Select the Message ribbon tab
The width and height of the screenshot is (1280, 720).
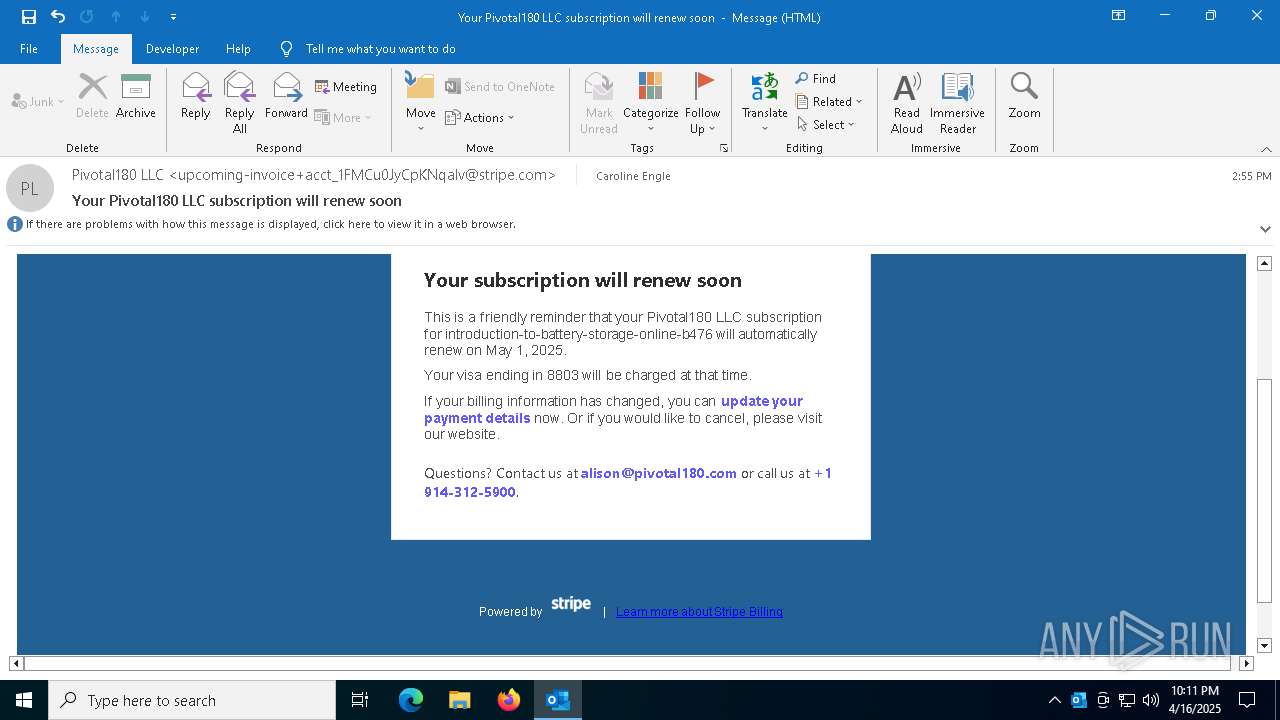point(96,49)
